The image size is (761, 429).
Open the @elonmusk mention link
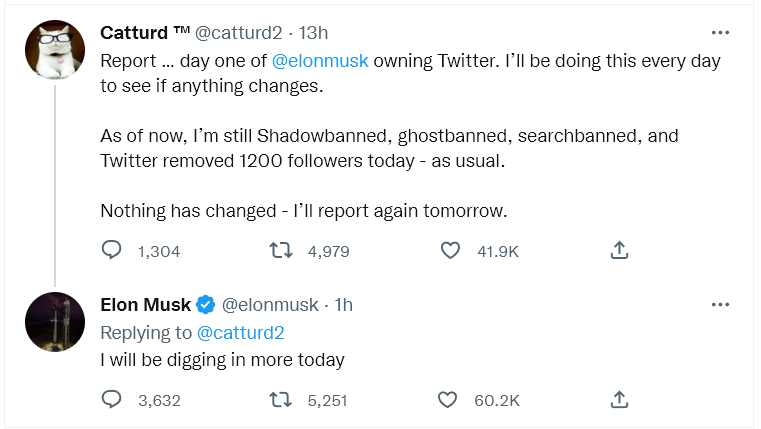pos(320,60)
